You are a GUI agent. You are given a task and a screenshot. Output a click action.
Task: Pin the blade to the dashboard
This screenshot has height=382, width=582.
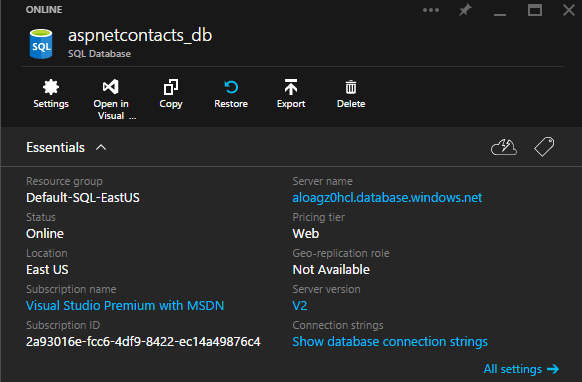coord(465,10)
